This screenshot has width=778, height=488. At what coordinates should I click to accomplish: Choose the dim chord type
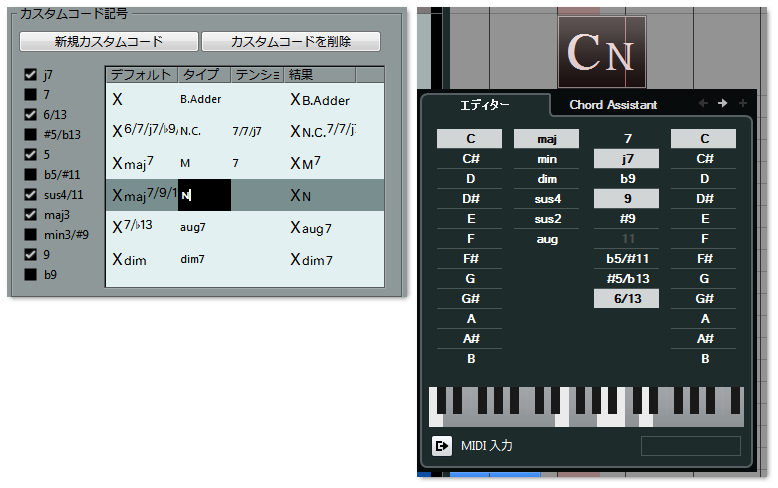pos(546,179)
